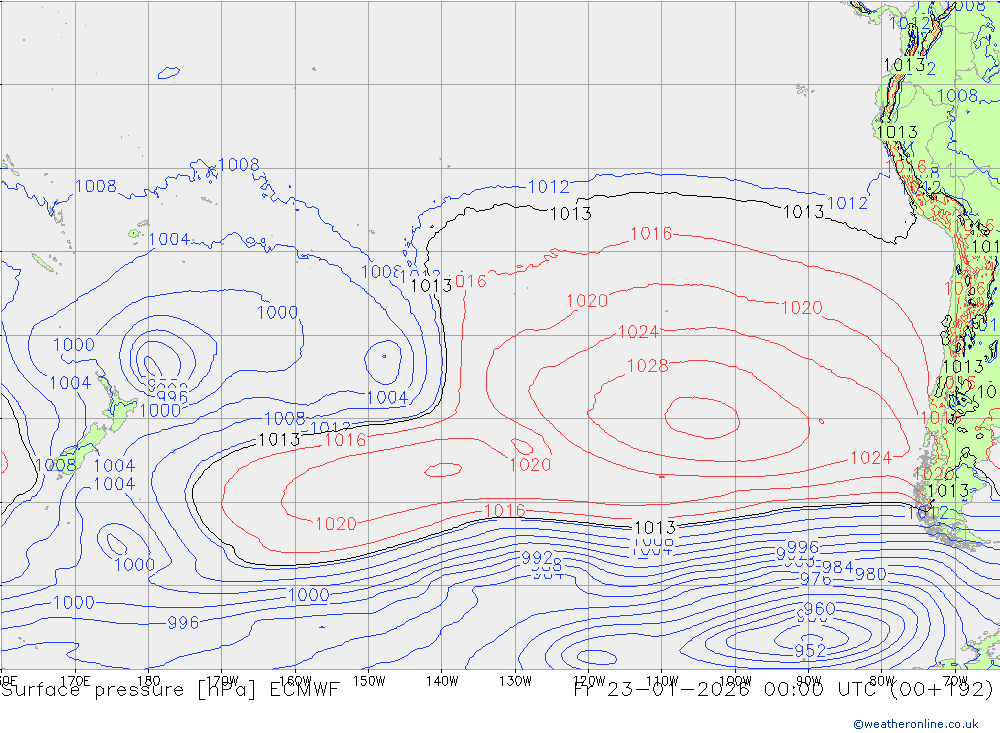Click the red 1028 isobar label

coord(647,366)
